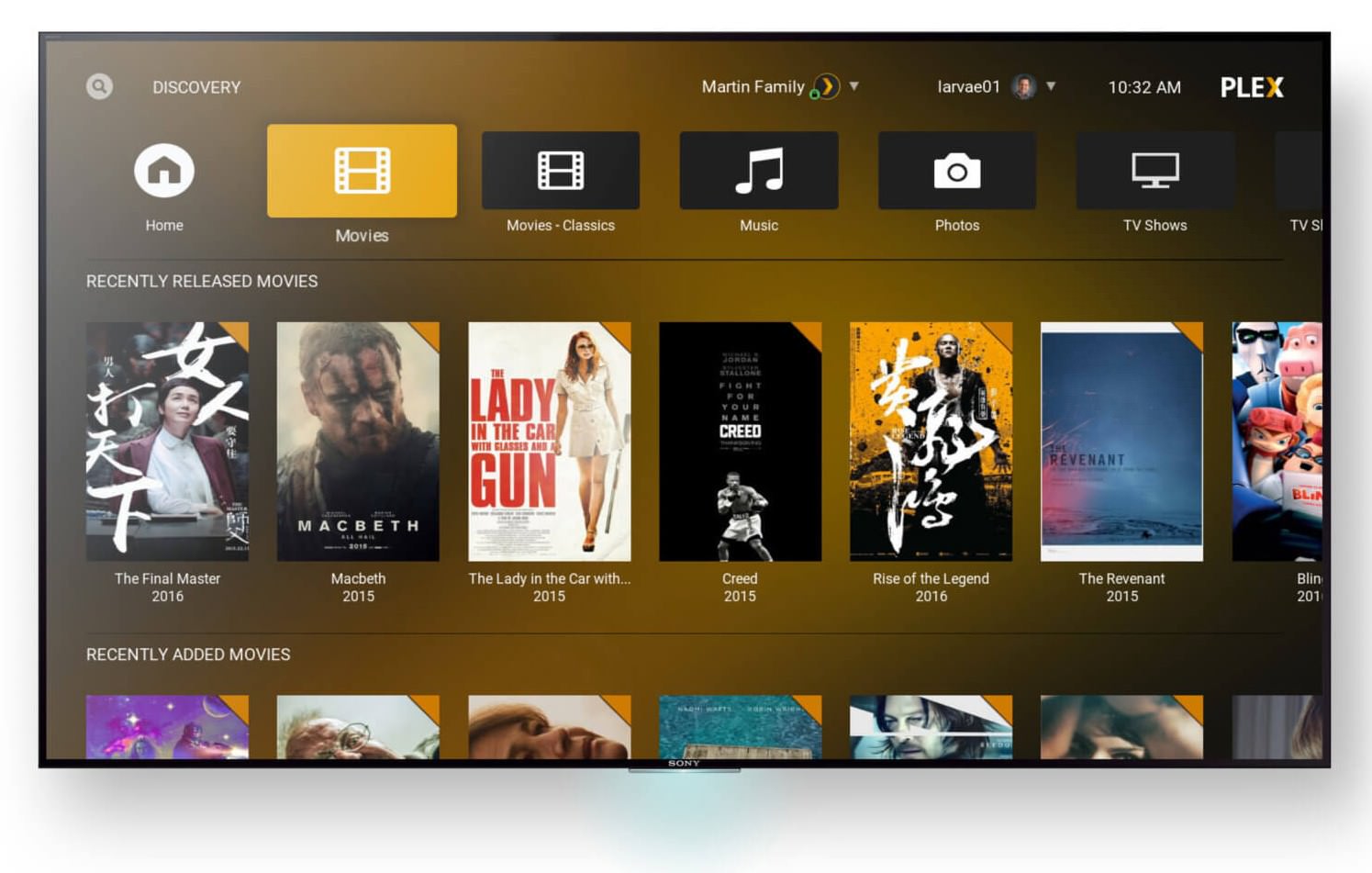The width and height of the screenshot is (1372, 873).
Task: Open the Music library
Action: [759, 171]
